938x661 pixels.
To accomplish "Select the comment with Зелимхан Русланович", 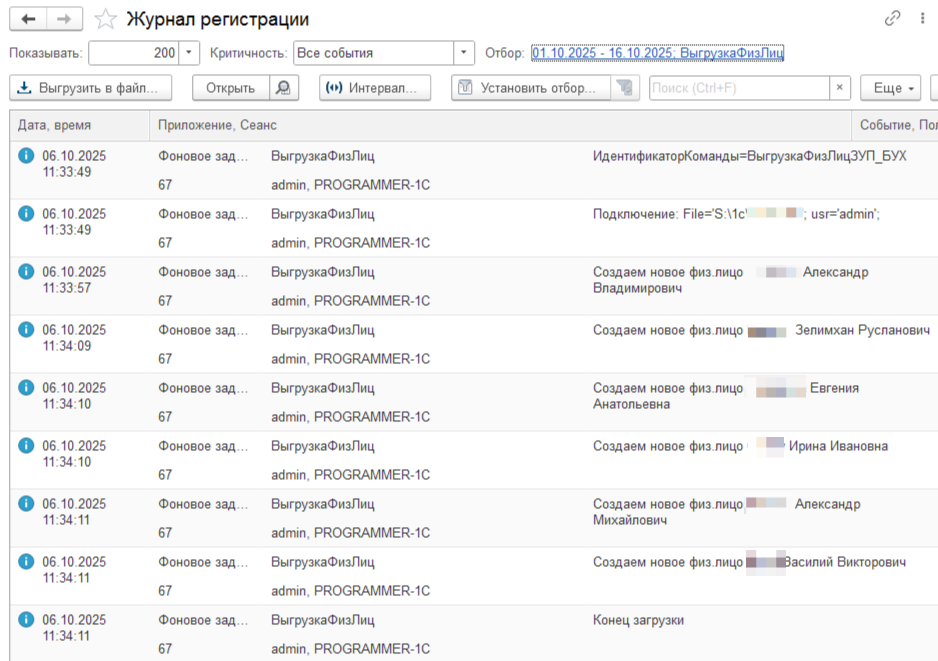I will point(762,330).
